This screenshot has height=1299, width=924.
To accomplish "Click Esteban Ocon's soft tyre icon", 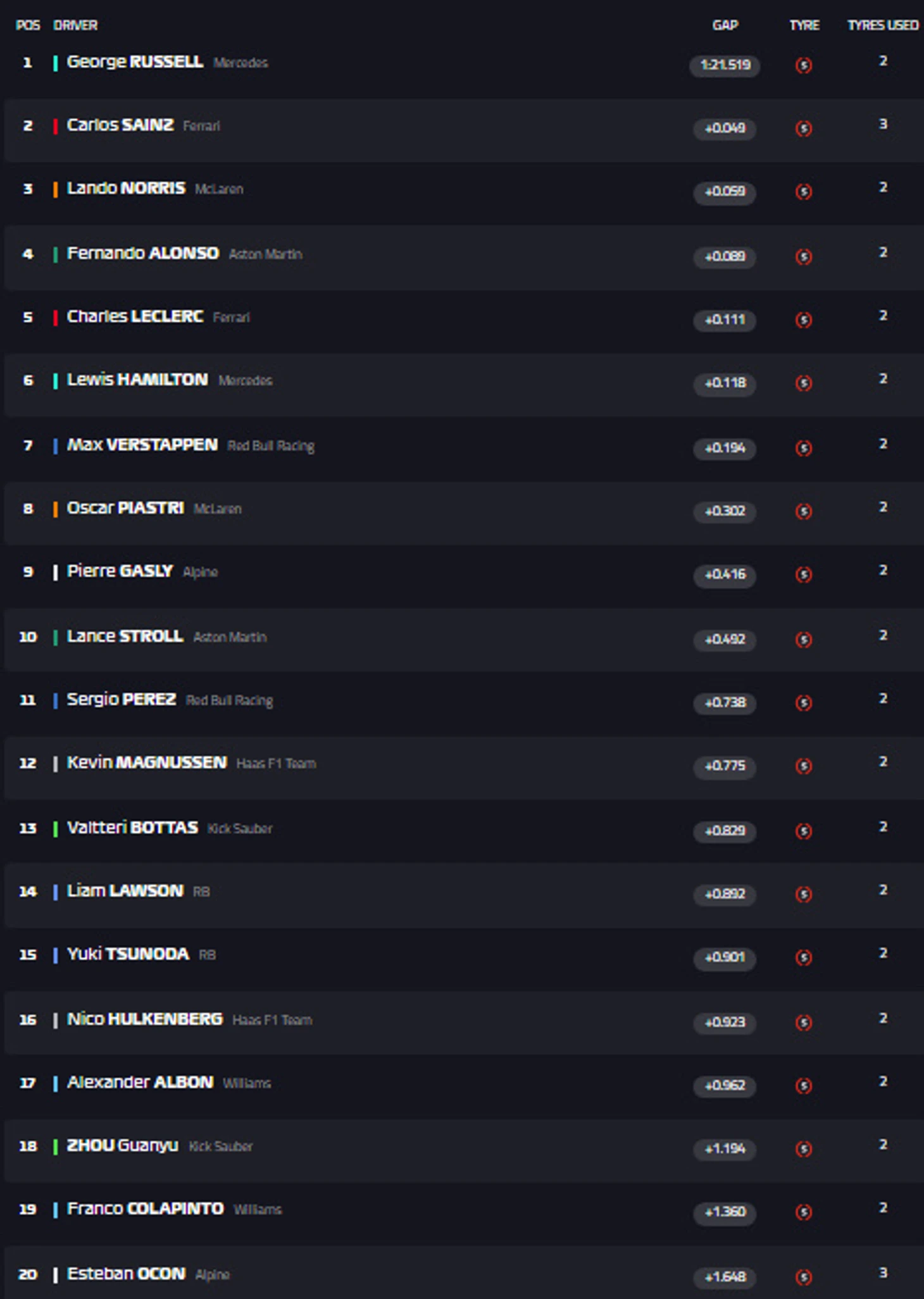I will click(804, 1277).
